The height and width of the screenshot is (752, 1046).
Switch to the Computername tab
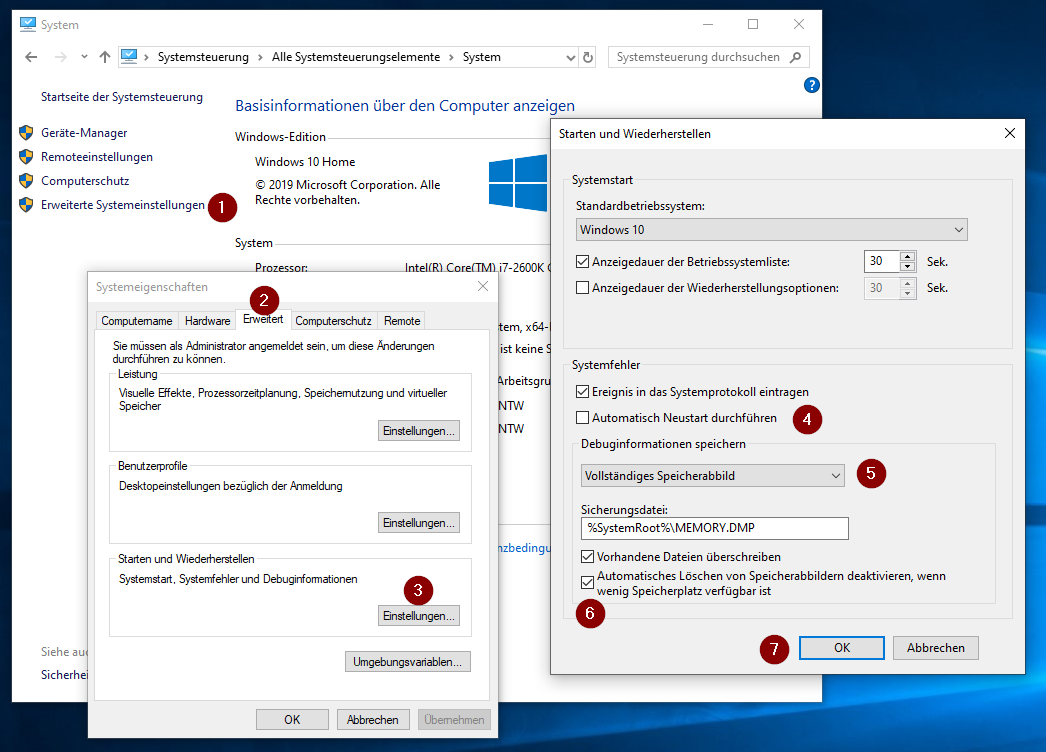click(x=137, y=321)
